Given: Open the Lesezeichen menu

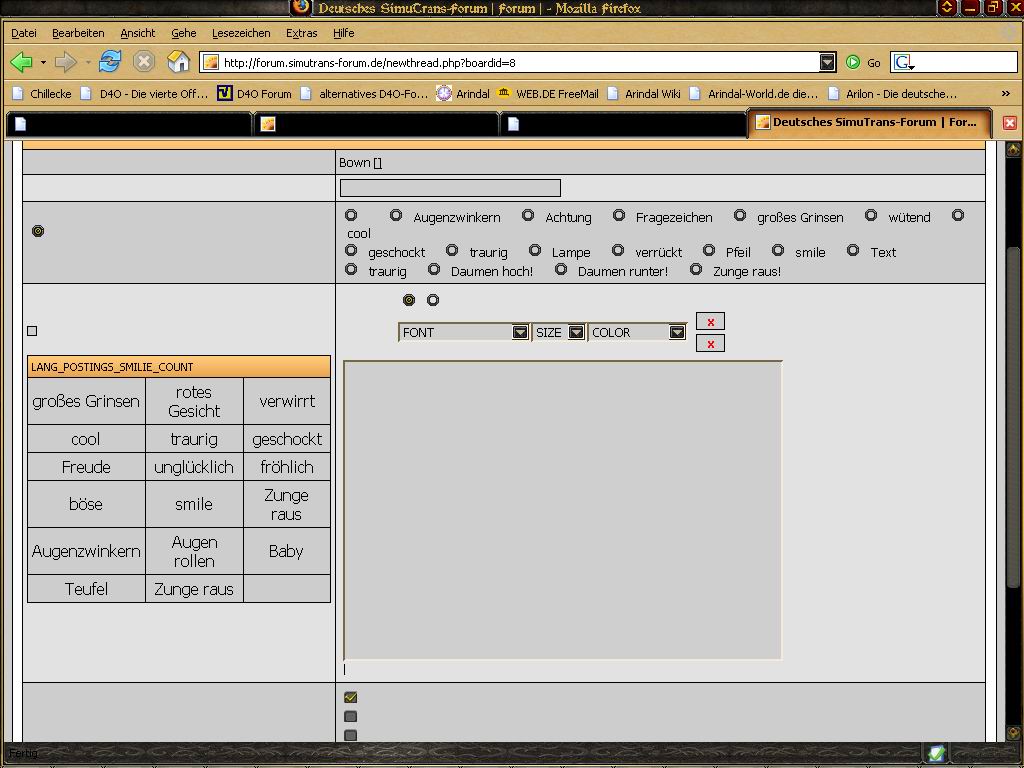Looking at the screenshot, I should [x=241, y=33].
